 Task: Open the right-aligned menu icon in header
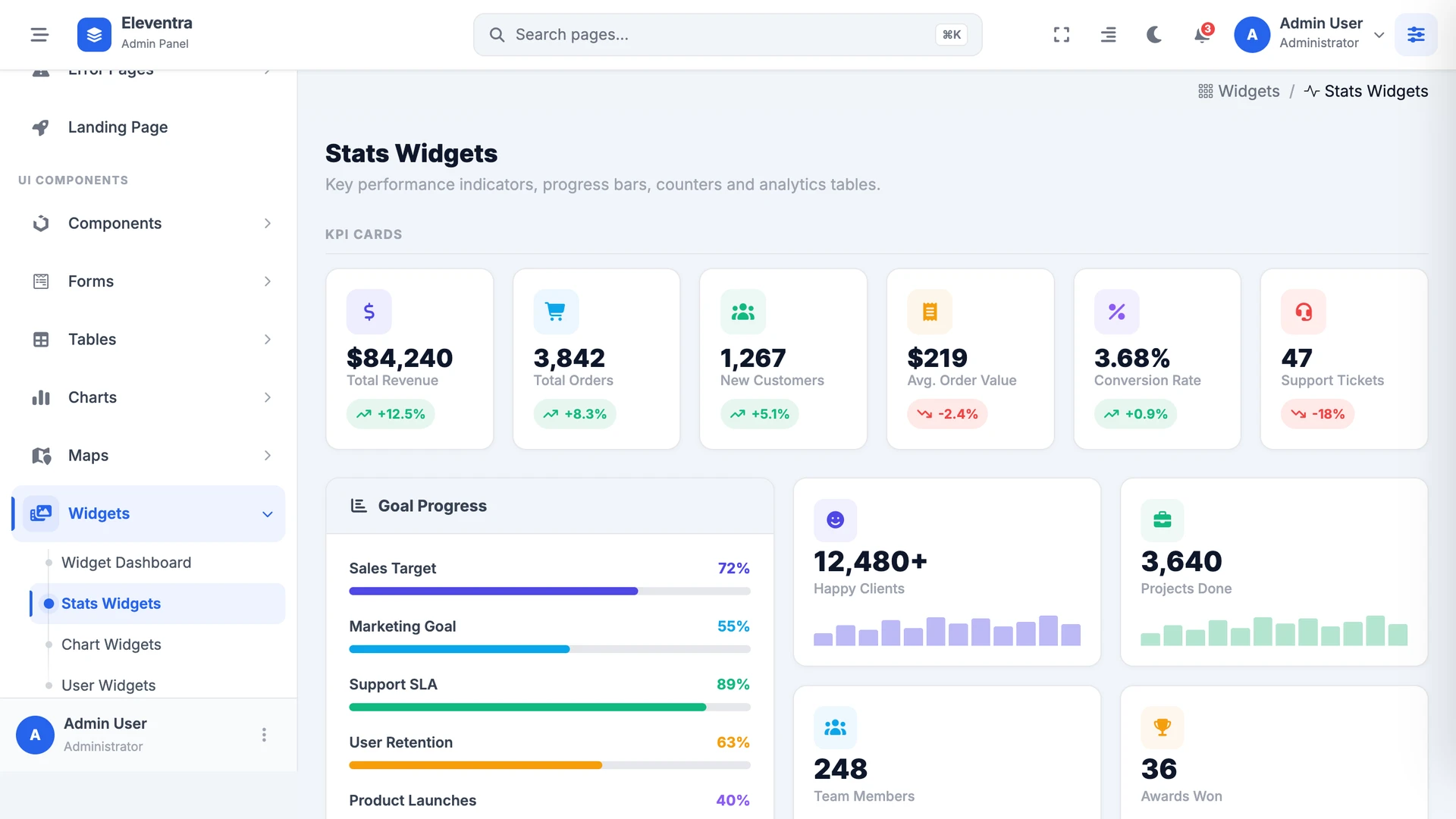[1108, 35]
